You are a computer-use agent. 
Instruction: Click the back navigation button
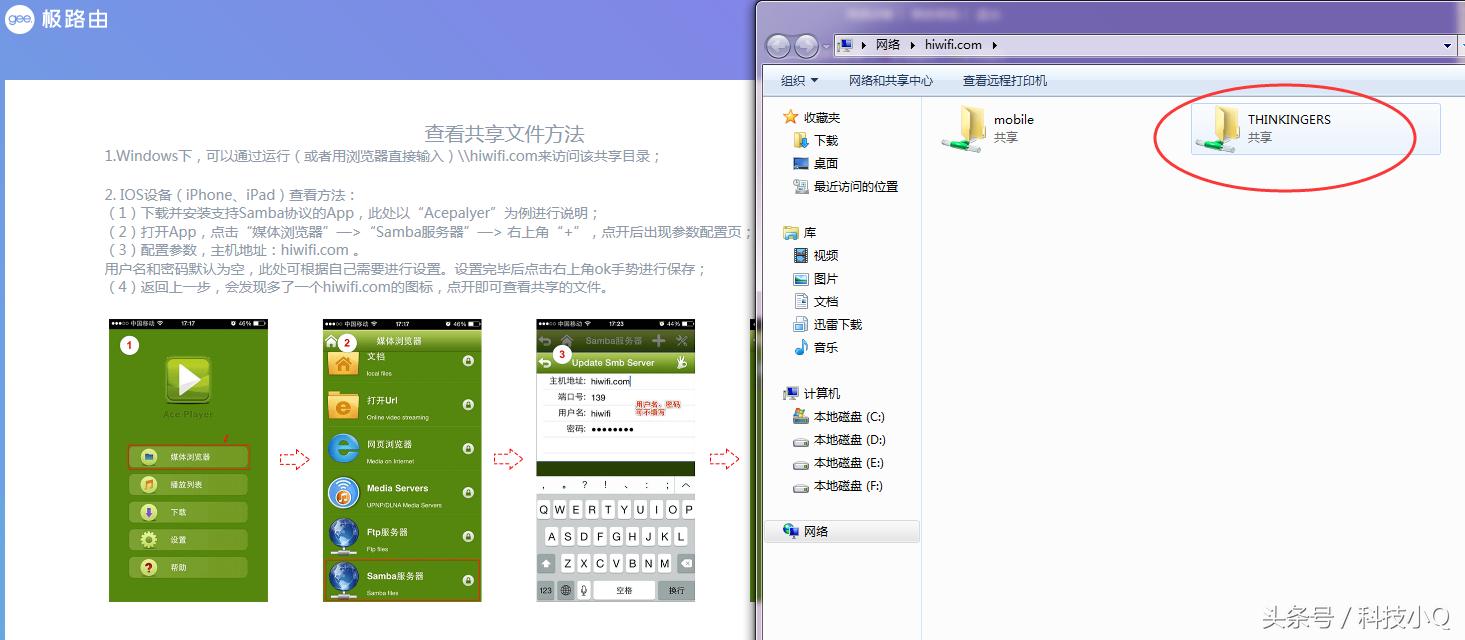(x=778, y=45)
